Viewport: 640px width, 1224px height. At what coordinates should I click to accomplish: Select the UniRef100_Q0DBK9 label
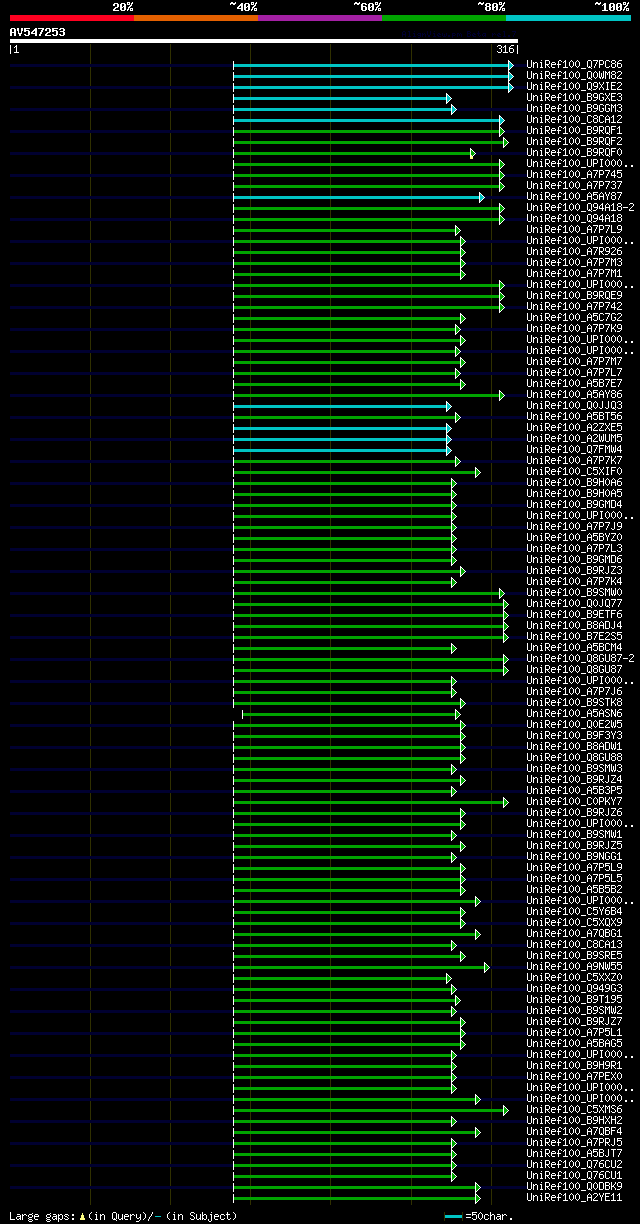point(574,1186)
